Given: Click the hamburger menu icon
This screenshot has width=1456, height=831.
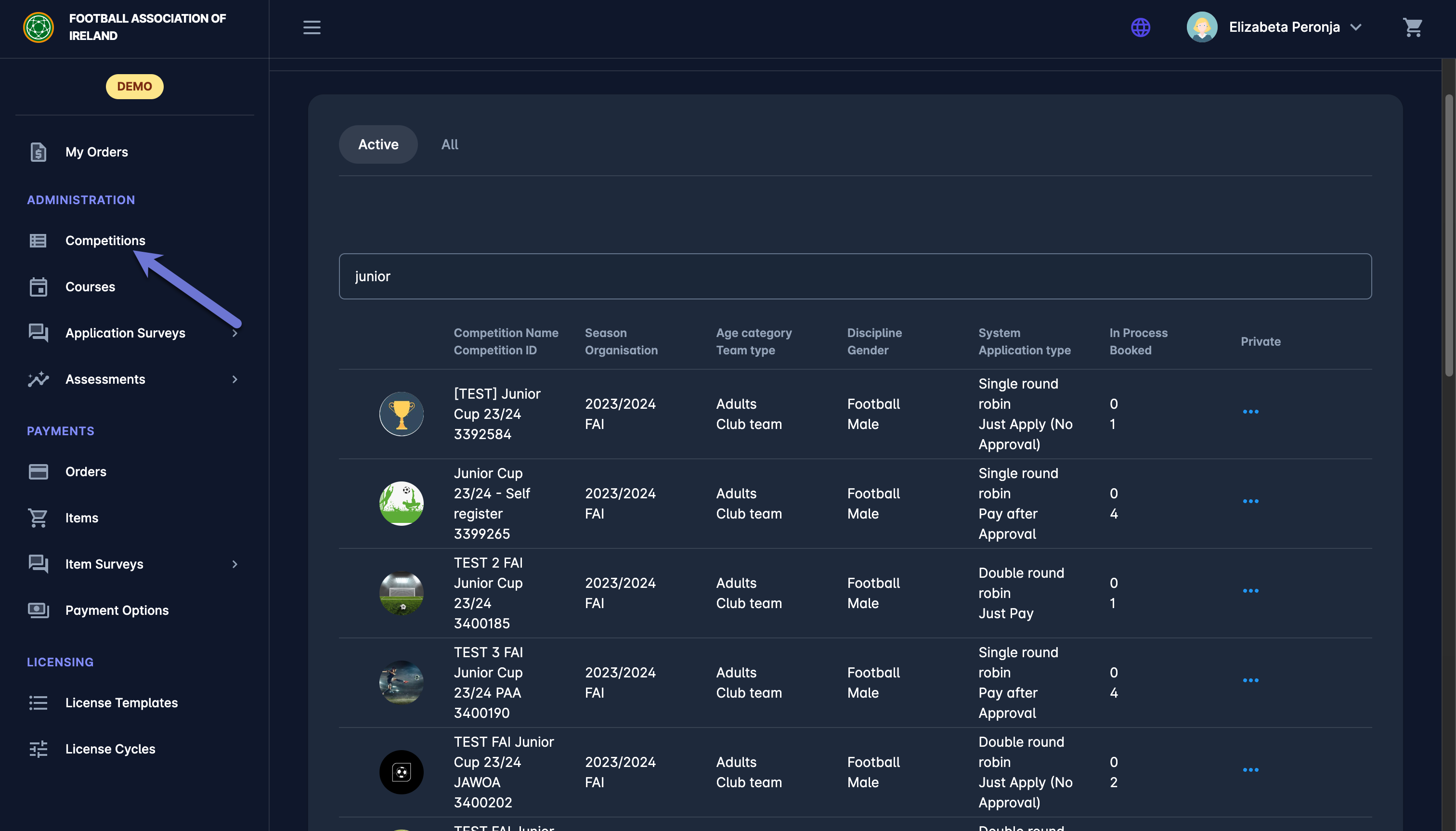Looking at the screenshot, I should pos(312,27).
